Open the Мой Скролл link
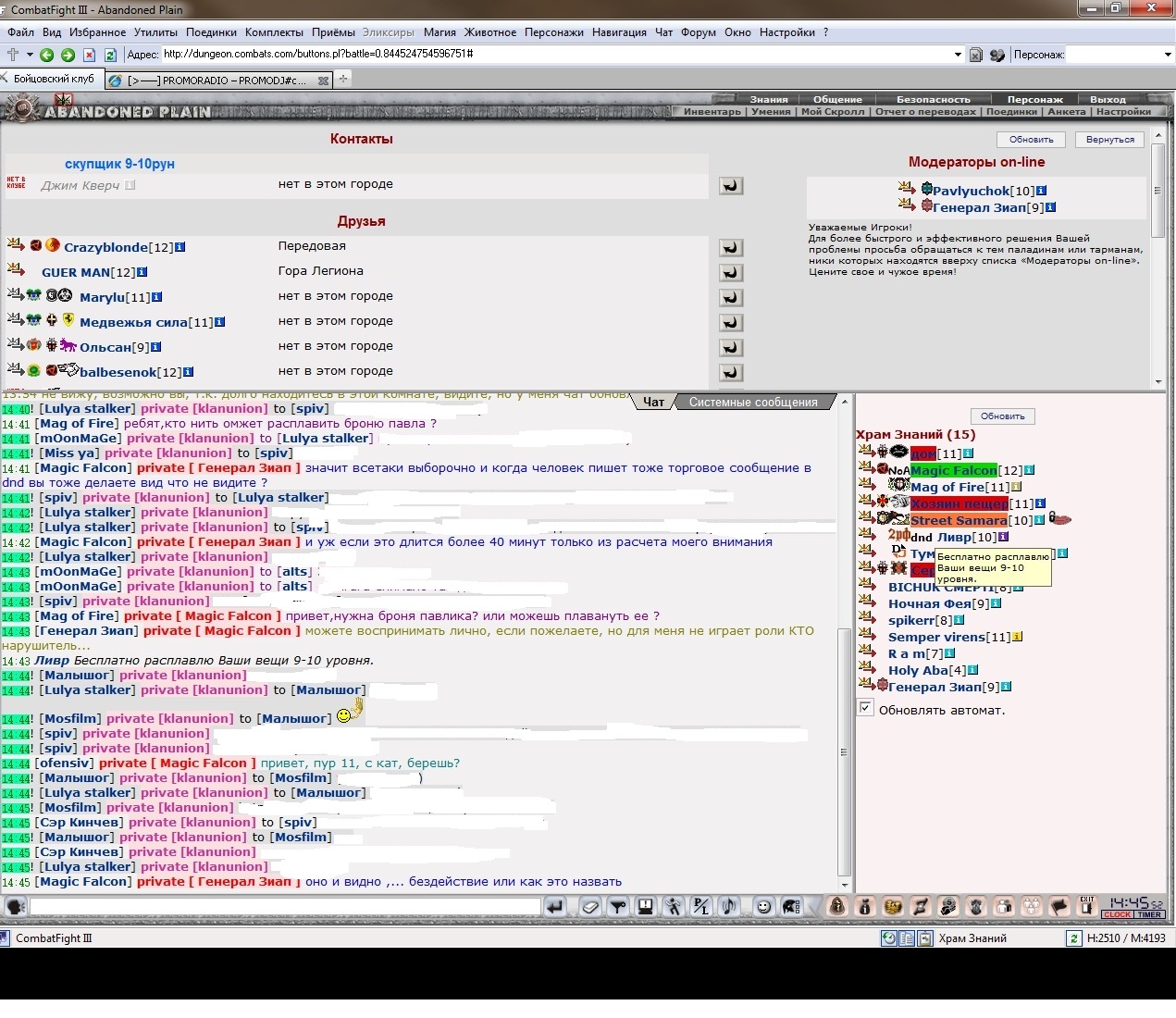This screenshot has height=1018, width=1176. 833,112
